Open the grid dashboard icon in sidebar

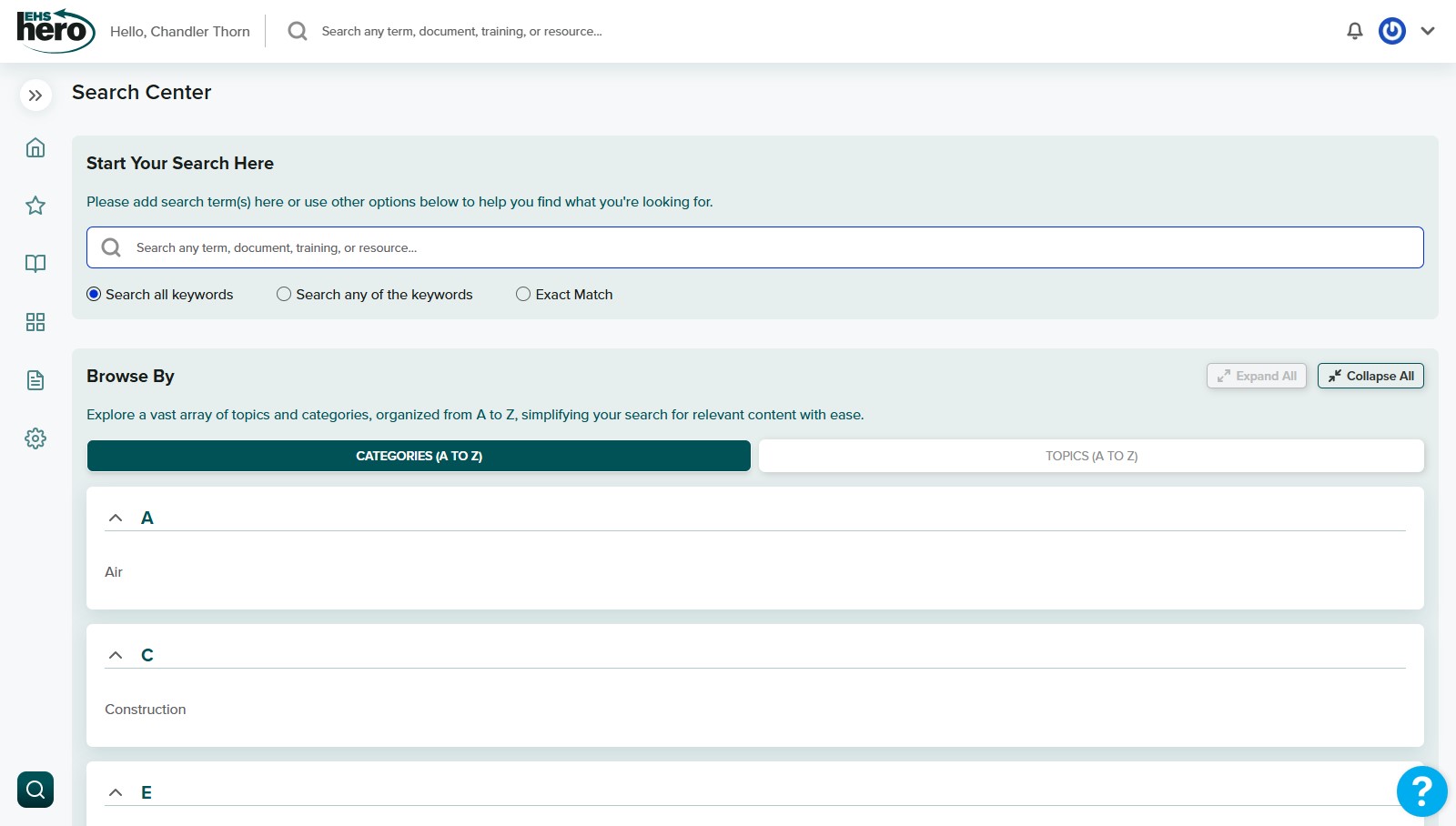click(35, 322)
